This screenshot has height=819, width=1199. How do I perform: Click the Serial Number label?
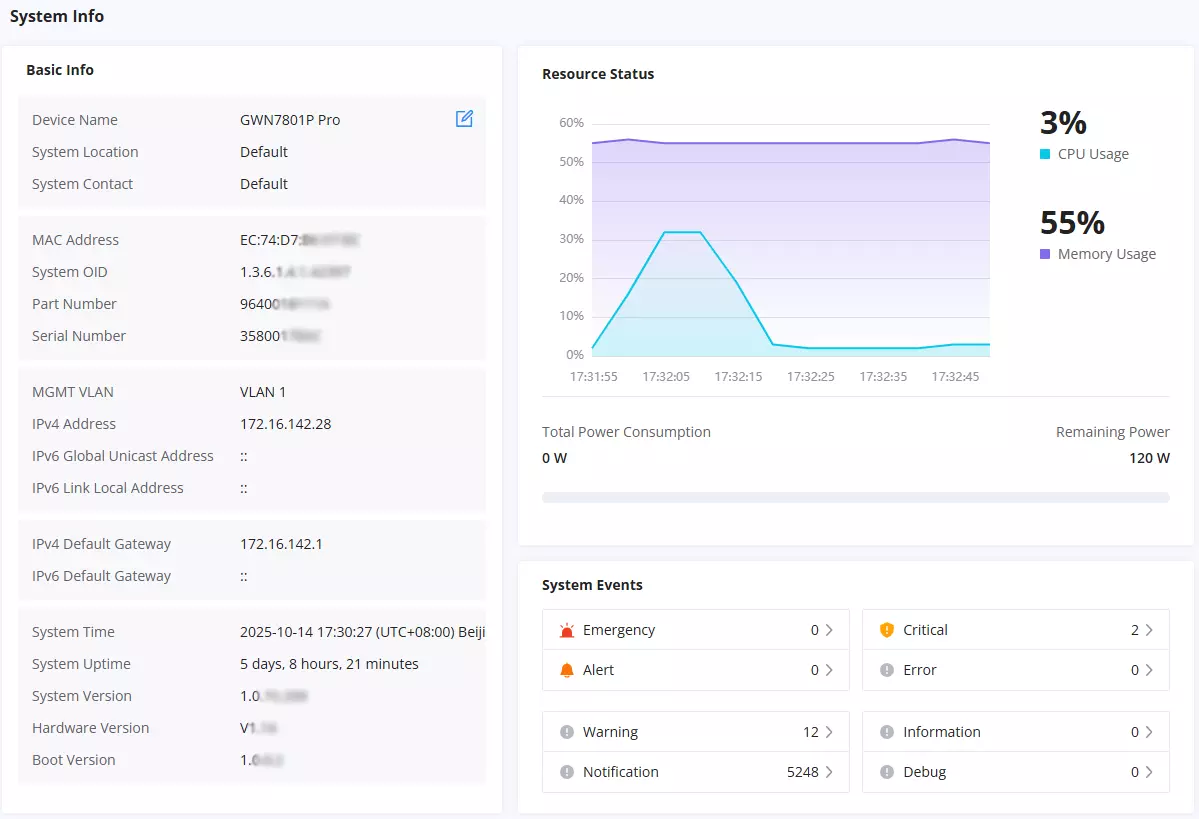[x=79, y=336]
